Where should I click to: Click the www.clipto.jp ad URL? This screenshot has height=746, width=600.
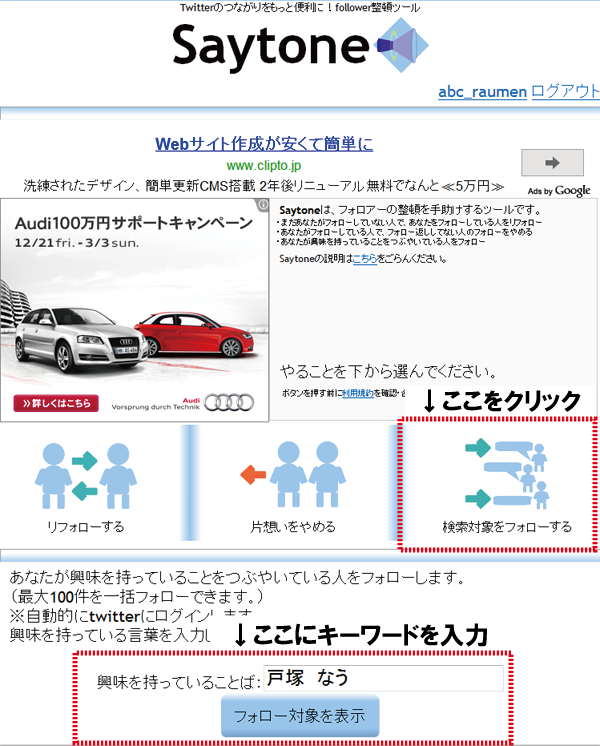pos(264,166)
